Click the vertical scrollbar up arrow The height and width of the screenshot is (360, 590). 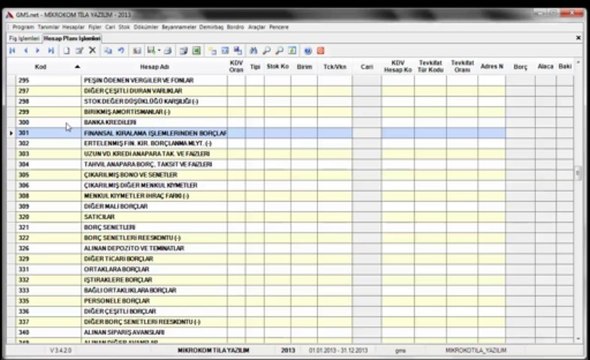(x=578, y=62)
